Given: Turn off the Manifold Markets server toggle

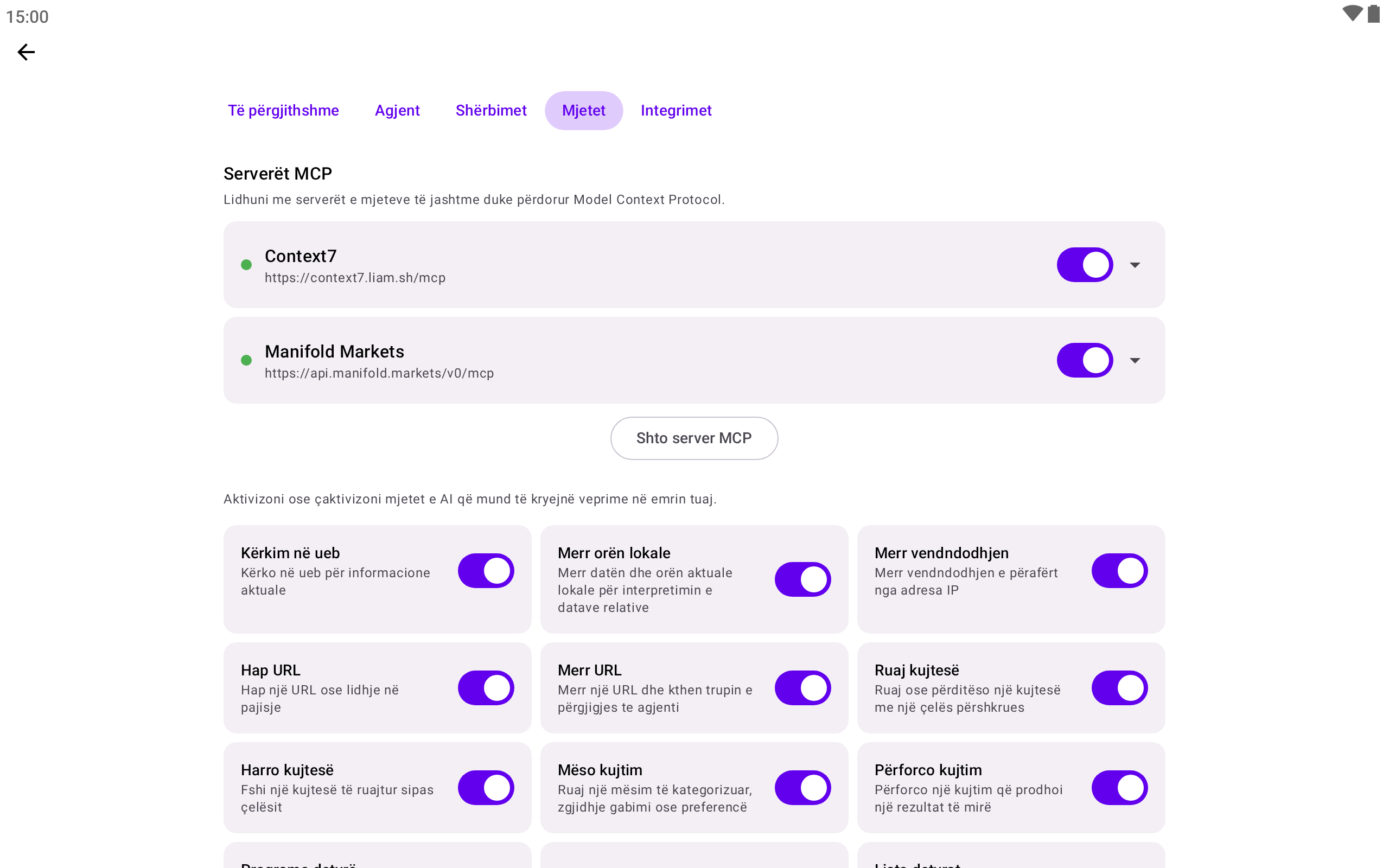Looking at the screenshot, I should click(1085, 360).
